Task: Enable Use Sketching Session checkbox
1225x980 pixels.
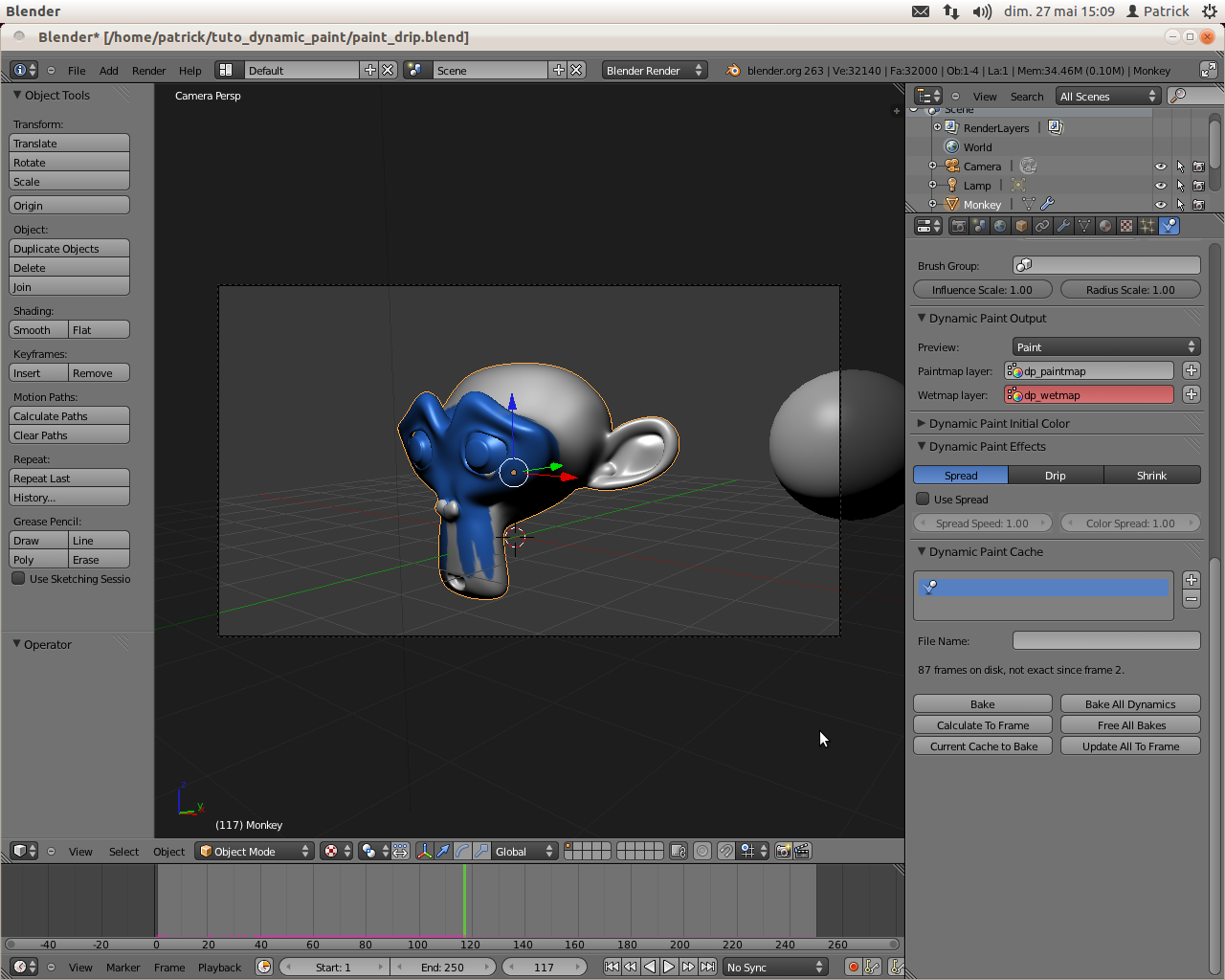Action: click(16, 578)
